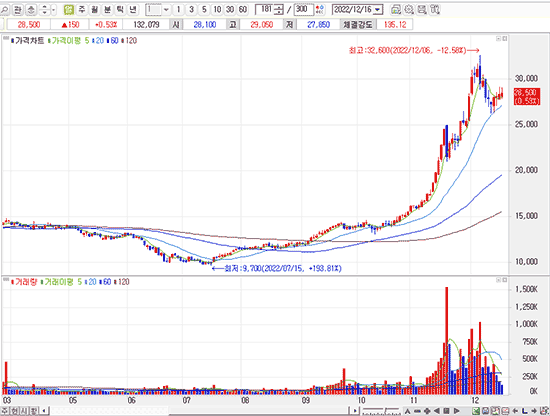Click the 손 icon button in toolbar
This screenshot has width=550, height=416.
pyautogui.click(x=31, y=9)
